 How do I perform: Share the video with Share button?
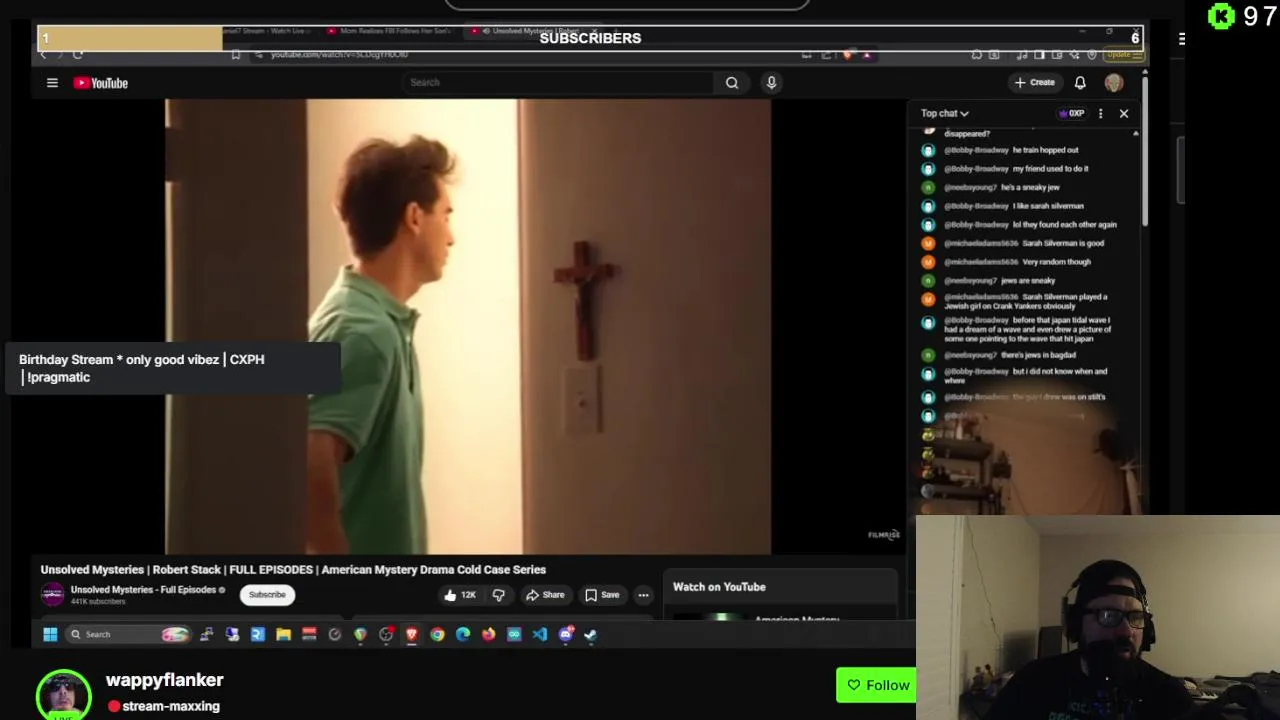(x=545, y=595)
